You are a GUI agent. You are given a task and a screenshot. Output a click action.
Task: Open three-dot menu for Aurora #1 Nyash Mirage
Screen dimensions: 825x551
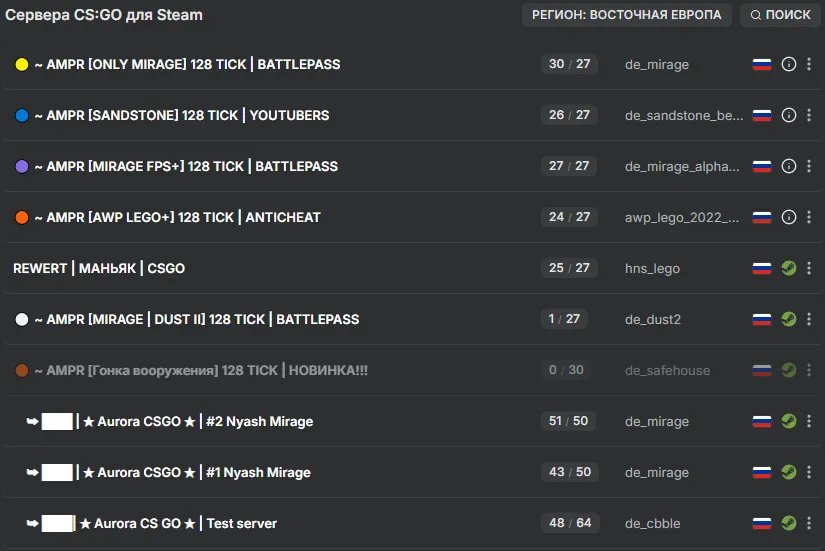809,472
